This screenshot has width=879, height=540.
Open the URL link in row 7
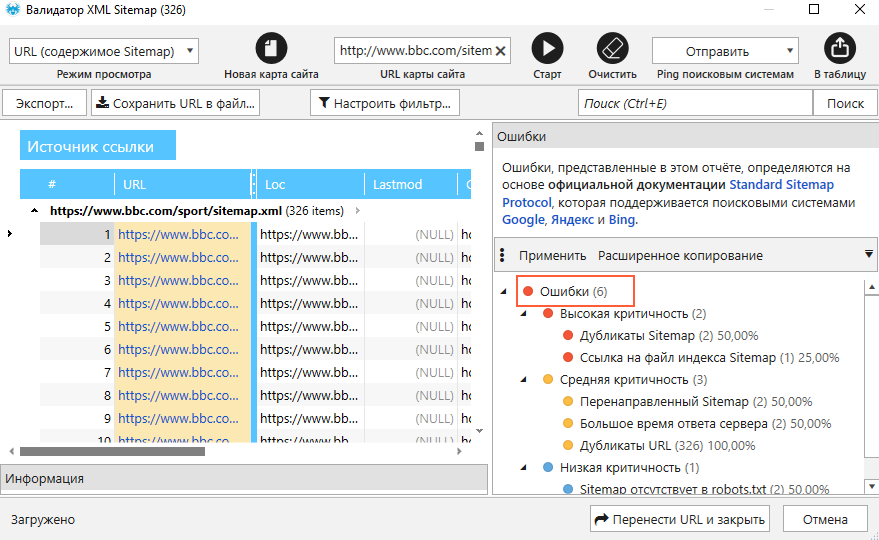pyautogui.click(x=178, y=372)
